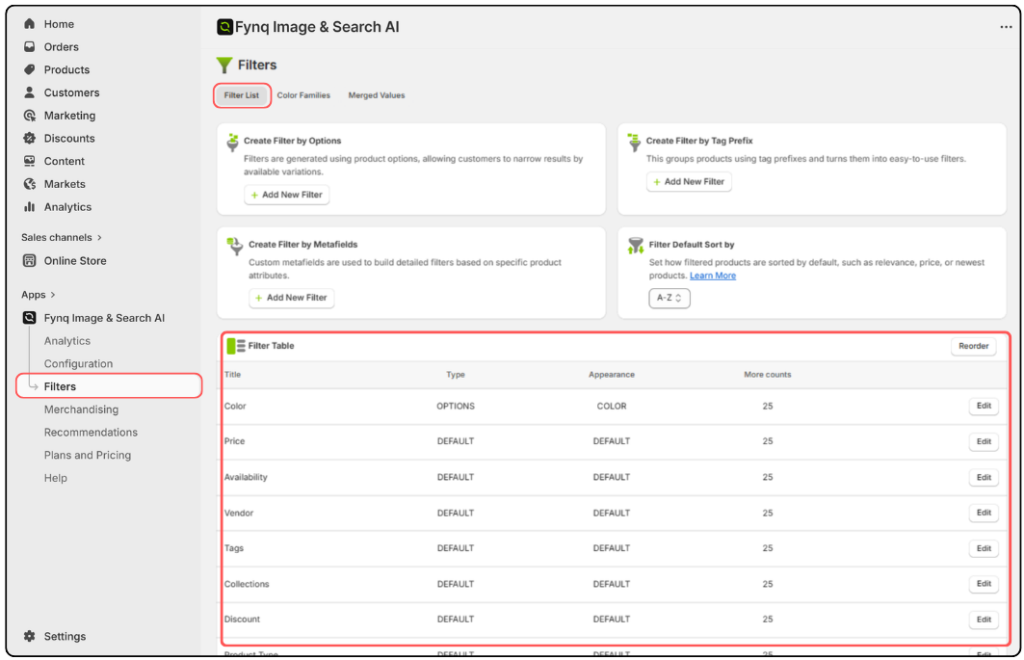Click the Online Store shop icon
The image size is (1024, 660).
29,260
